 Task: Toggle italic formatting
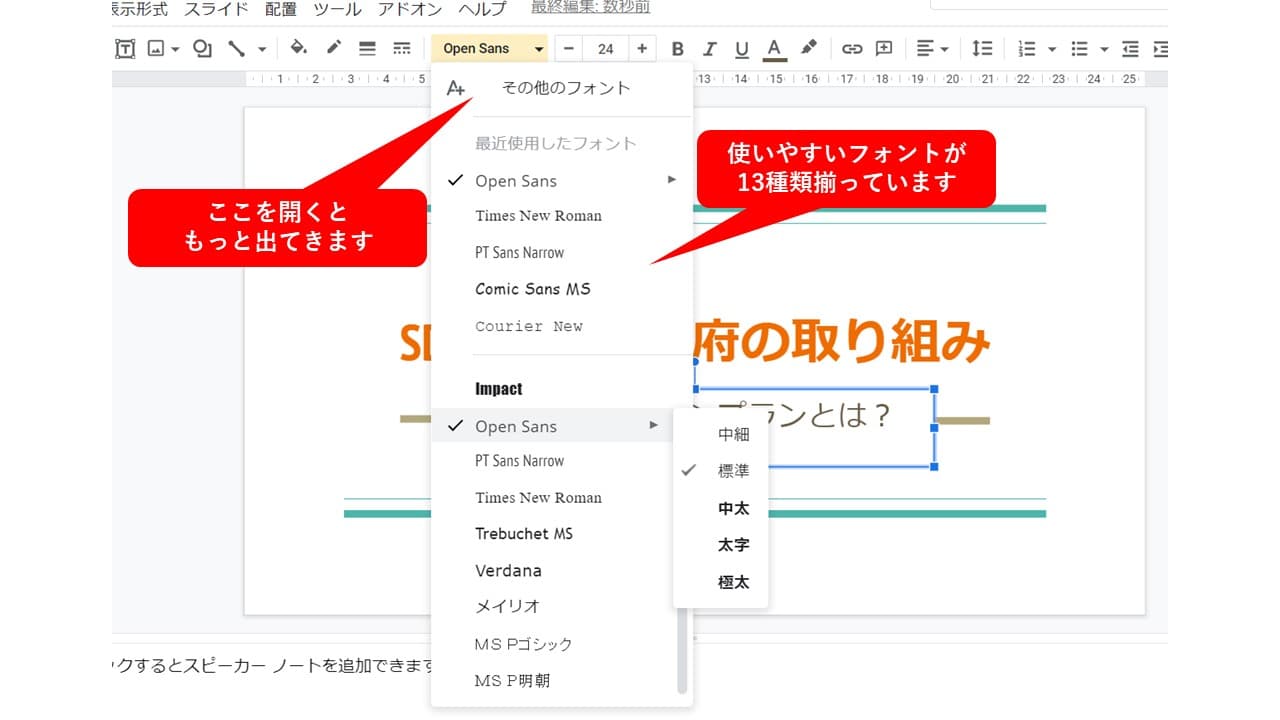[x=709, y=49]
